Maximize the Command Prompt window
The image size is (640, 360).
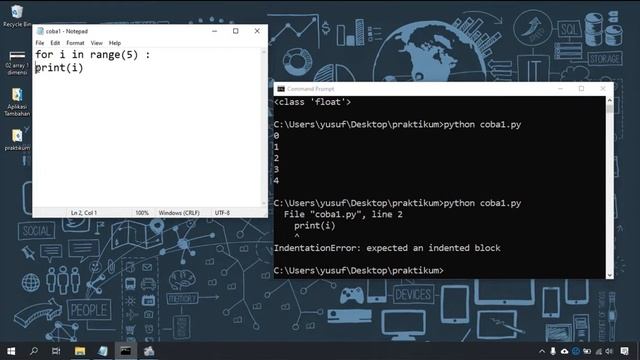[x=581, y=89]
